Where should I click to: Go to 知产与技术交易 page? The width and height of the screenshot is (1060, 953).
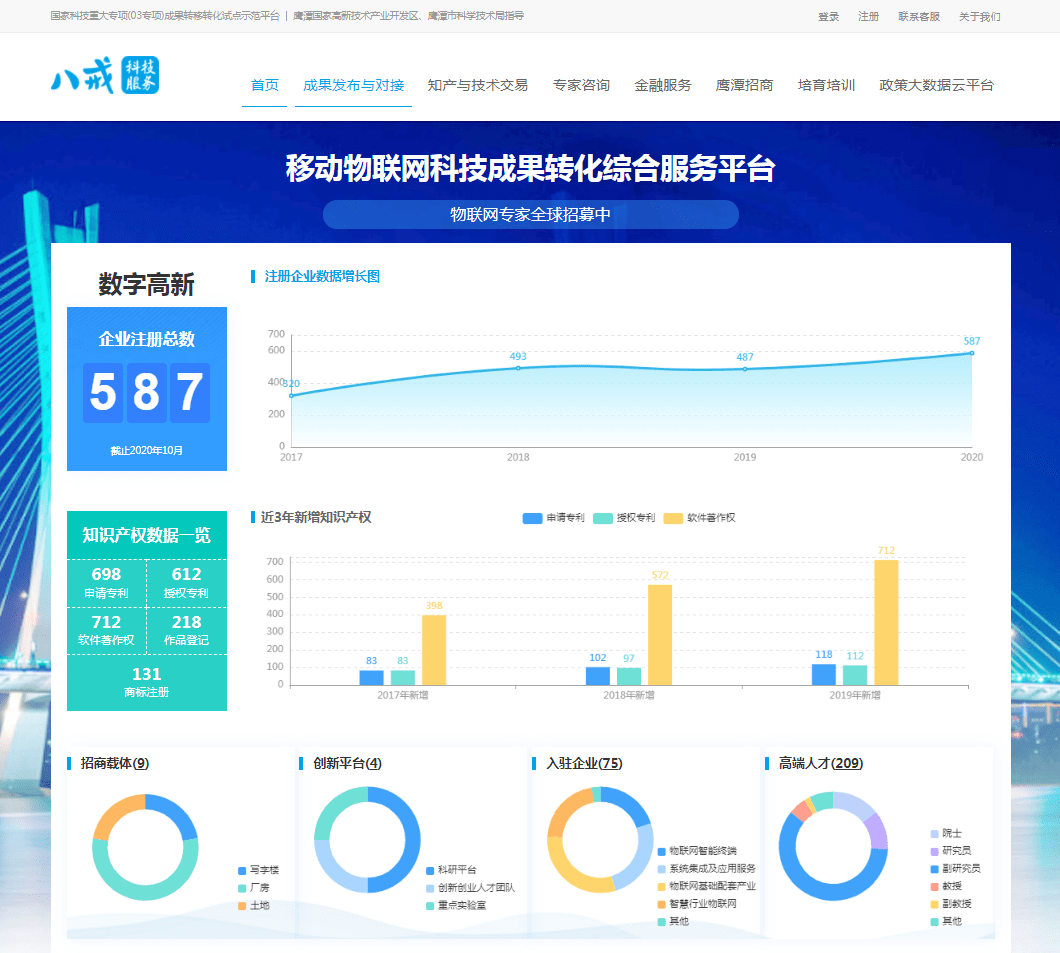[x=477, y=85]
